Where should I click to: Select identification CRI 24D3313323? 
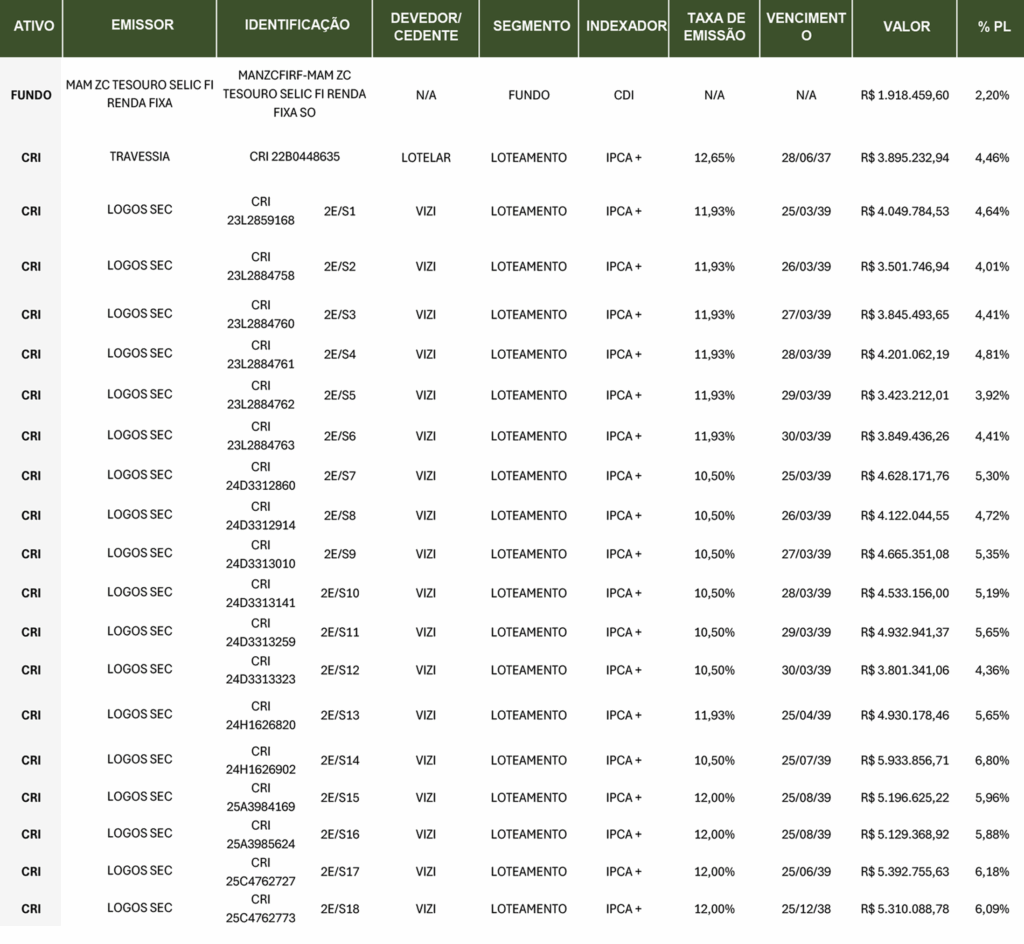click(261, 670)
